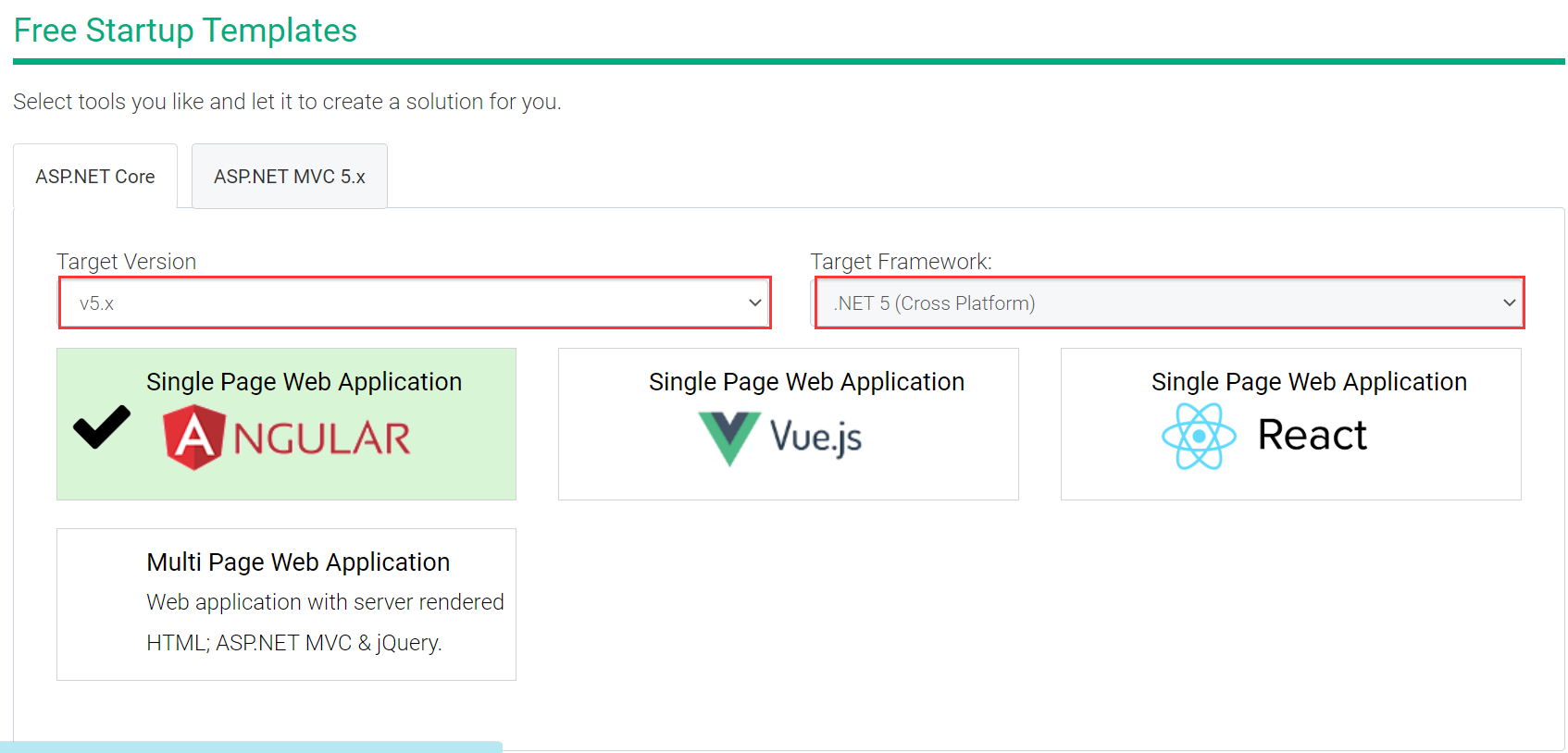Screen dimensions: 1568x753
Task: Click the 'Target Version' label
Action: [127, 262]
